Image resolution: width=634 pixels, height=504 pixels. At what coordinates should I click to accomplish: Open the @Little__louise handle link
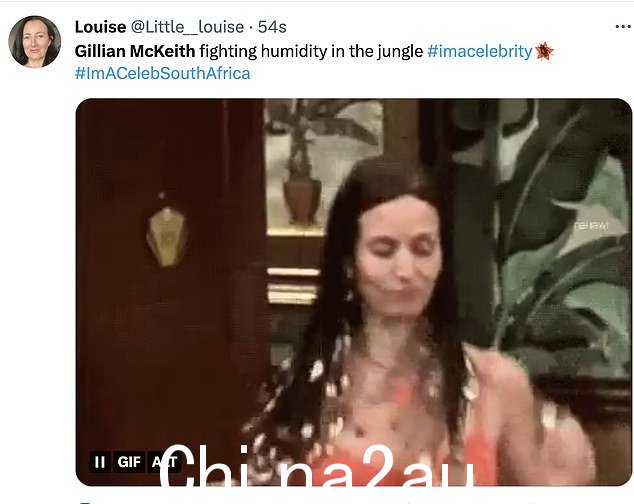point(187,27)
